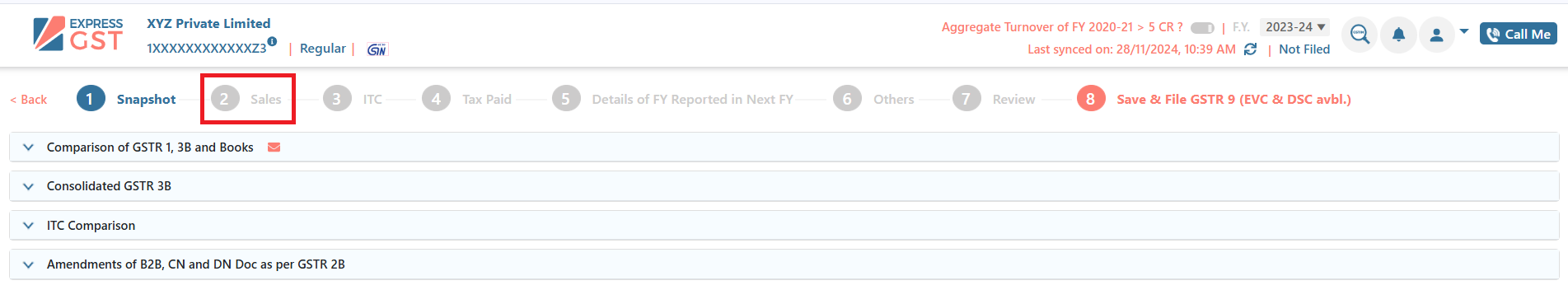
Task: Open the GSTIN search magnifier icon
Action: (1360, 35)
